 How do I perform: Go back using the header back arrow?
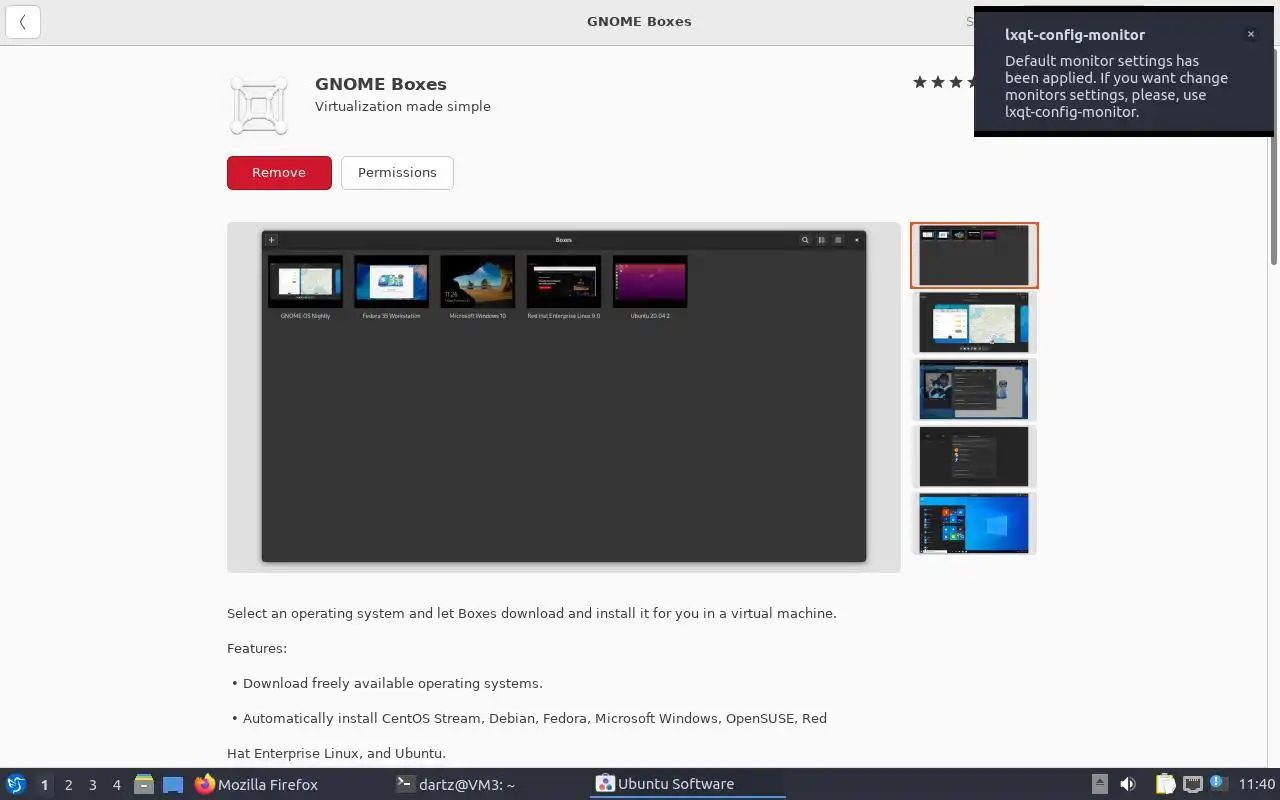[x=22, y=22]
